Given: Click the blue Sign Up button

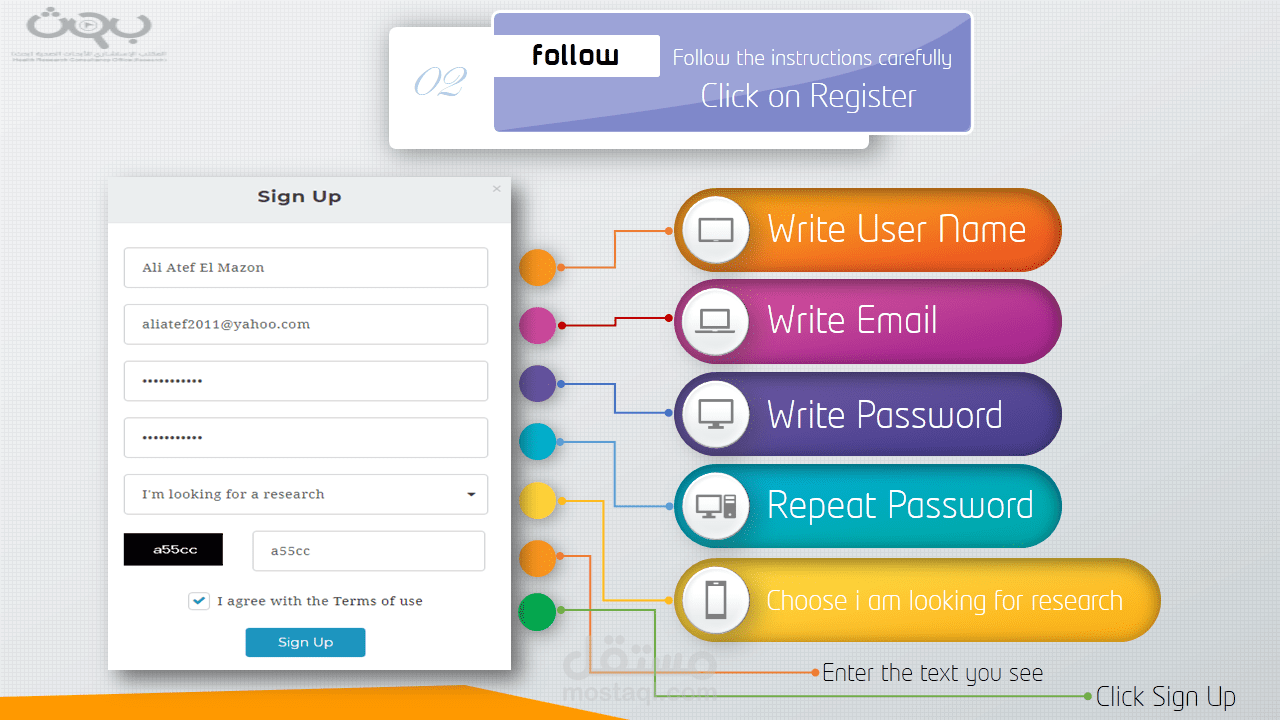Looking at the screenshot, I should 305,642.
